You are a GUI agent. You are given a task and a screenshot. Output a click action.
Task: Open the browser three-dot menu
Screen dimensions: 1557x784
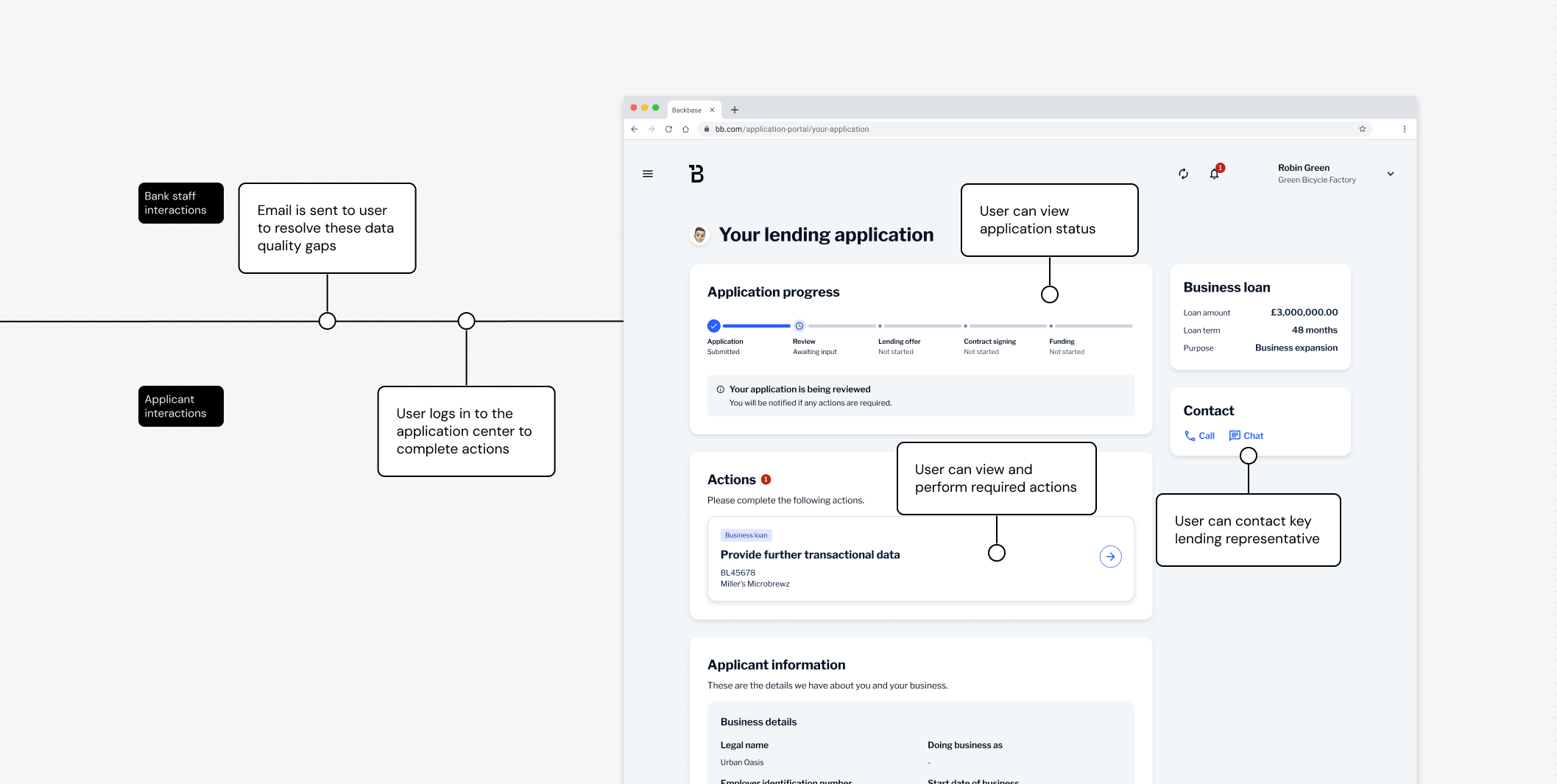click(1405, 129)
